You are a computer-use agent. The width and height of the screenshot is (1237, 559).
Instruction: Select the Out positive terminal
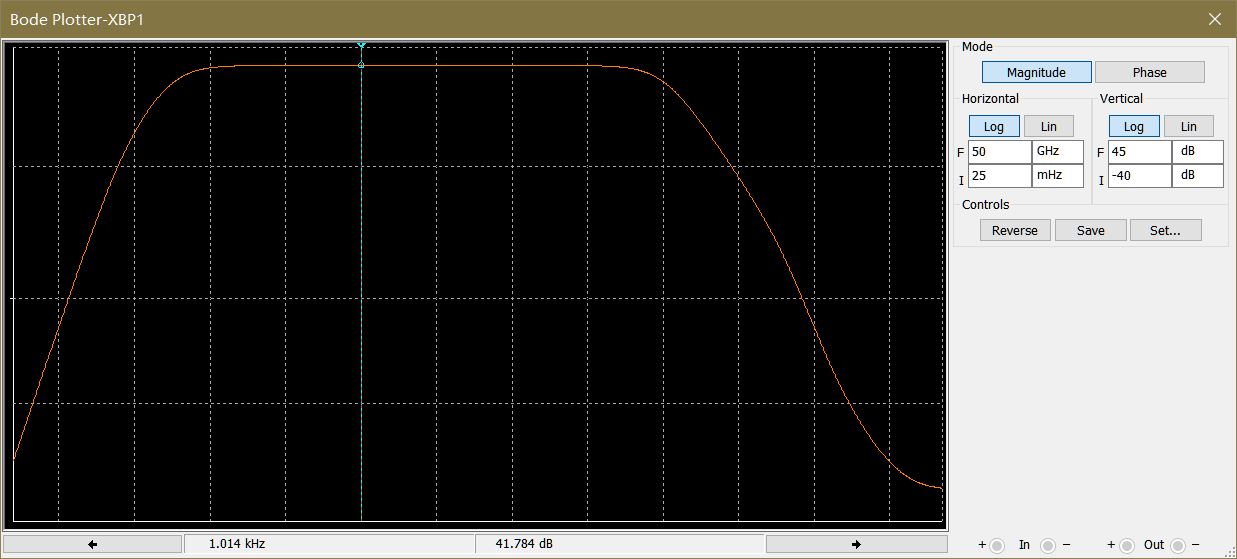(1127, 546)
